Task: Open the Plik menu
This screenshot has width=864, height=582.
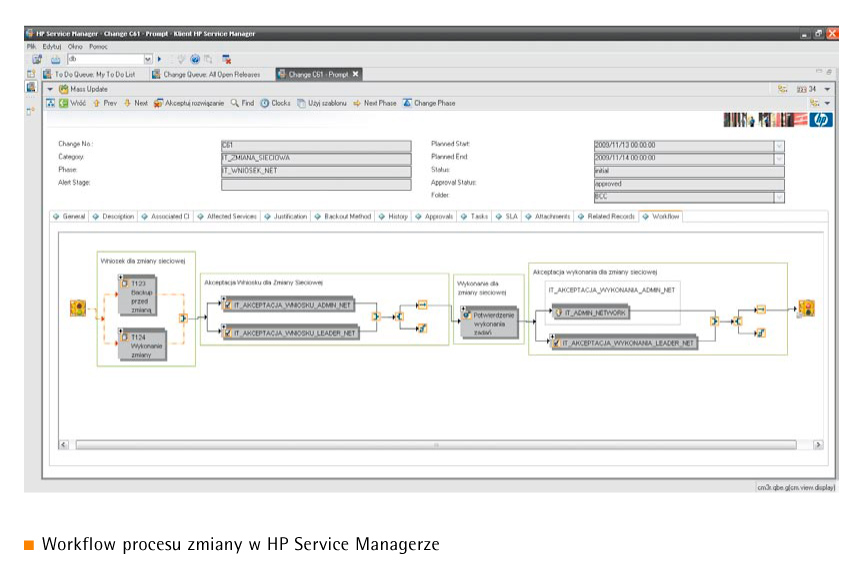Action: coord(31,46)
